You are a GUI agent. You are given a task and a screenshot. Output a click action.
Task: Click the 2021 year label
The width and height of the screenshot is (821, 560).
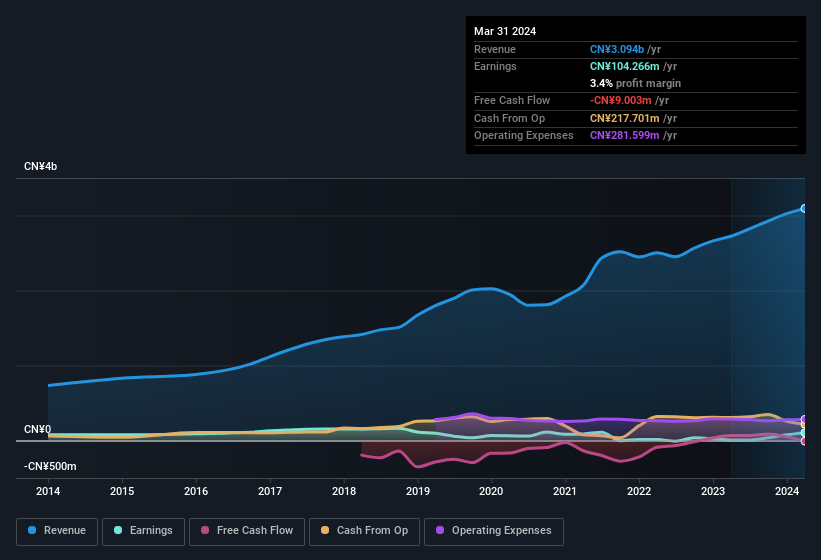pyautogui.click(x=565, y=491)
